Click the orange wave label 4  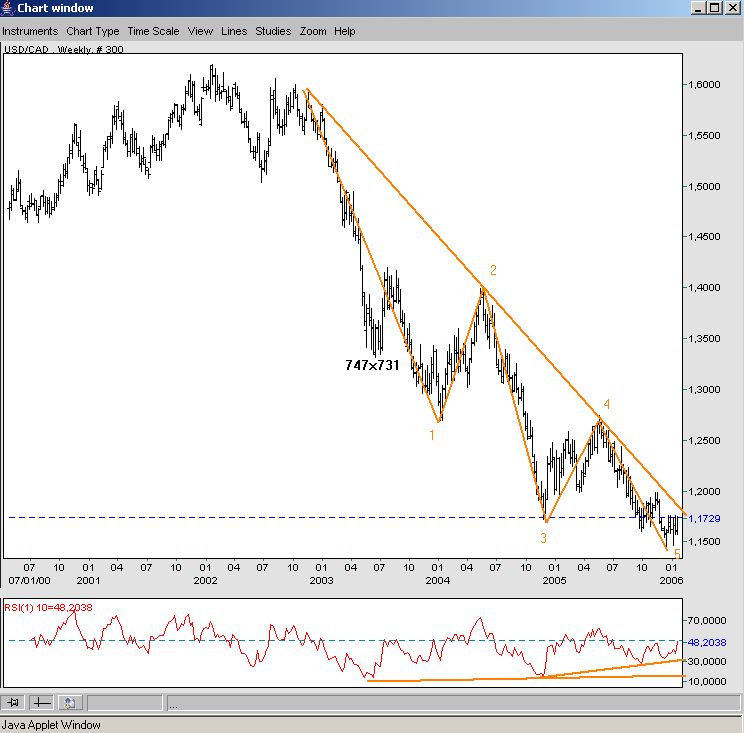pyautogui.click(x=606, y=404)
